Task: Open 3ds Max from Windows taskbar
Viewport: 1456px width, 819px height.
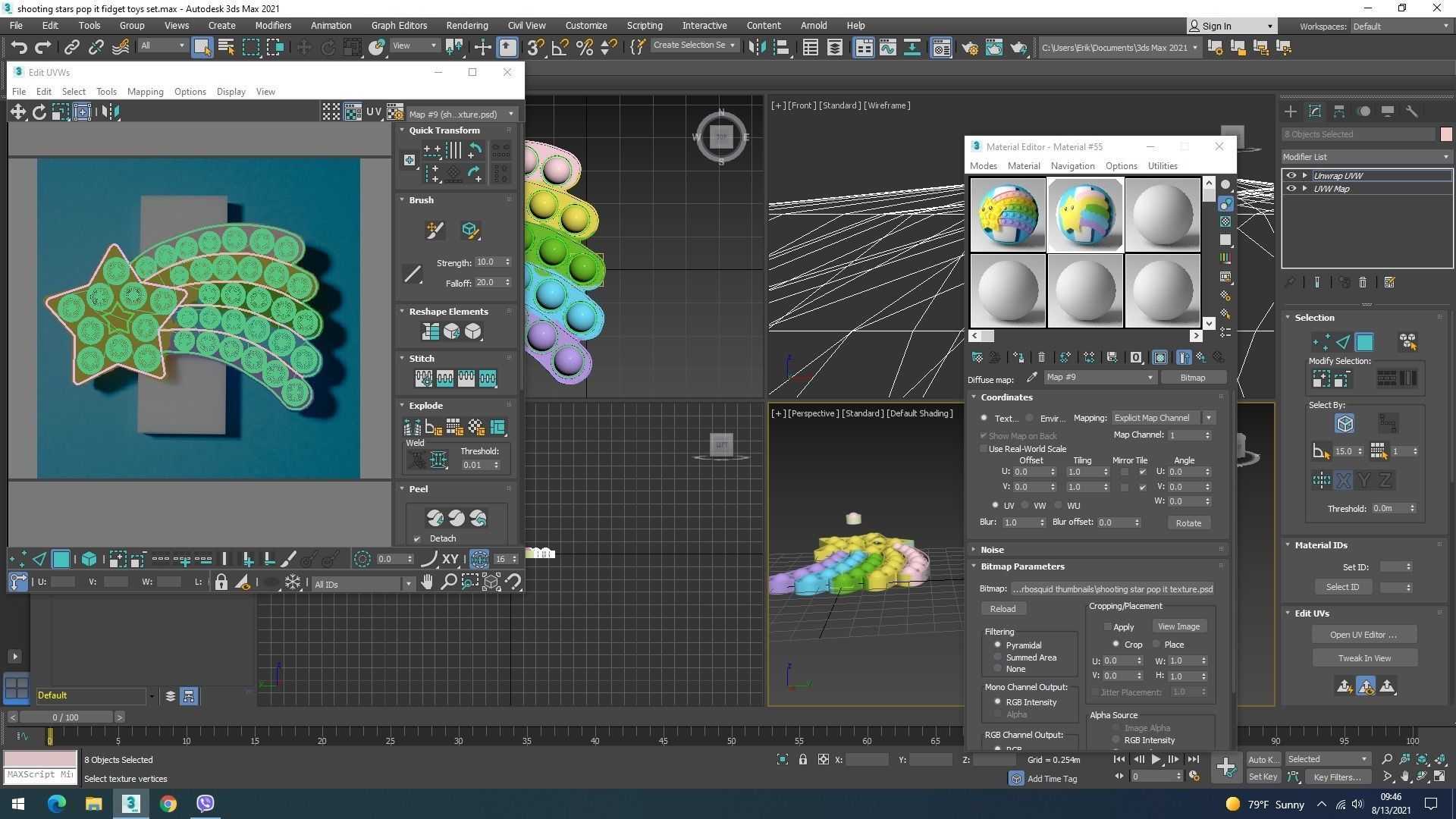Action: [x=130, y=804]
